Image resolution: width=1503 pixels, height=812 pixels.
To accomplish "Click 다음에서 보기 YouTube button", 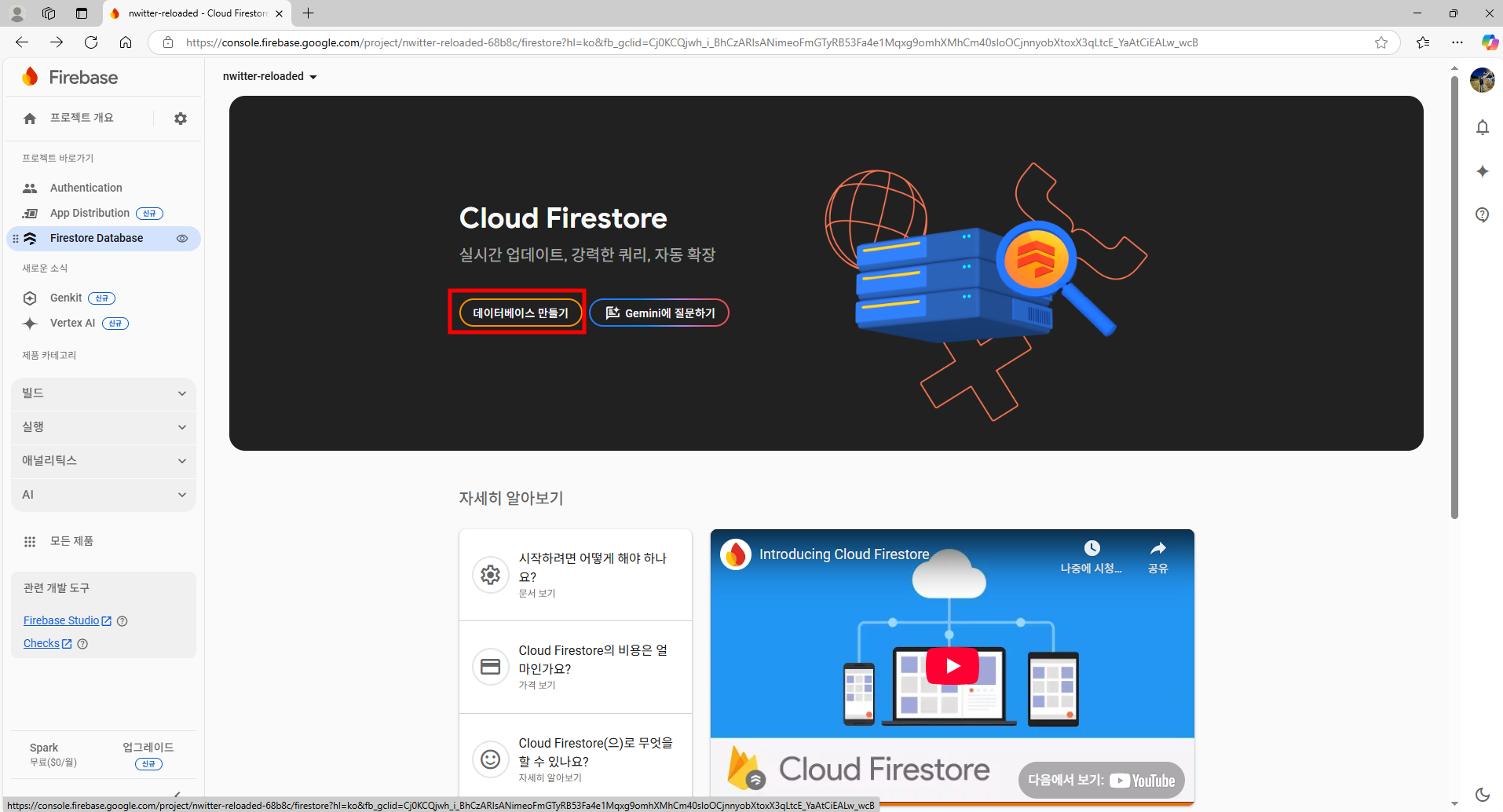I will 1101,780.
